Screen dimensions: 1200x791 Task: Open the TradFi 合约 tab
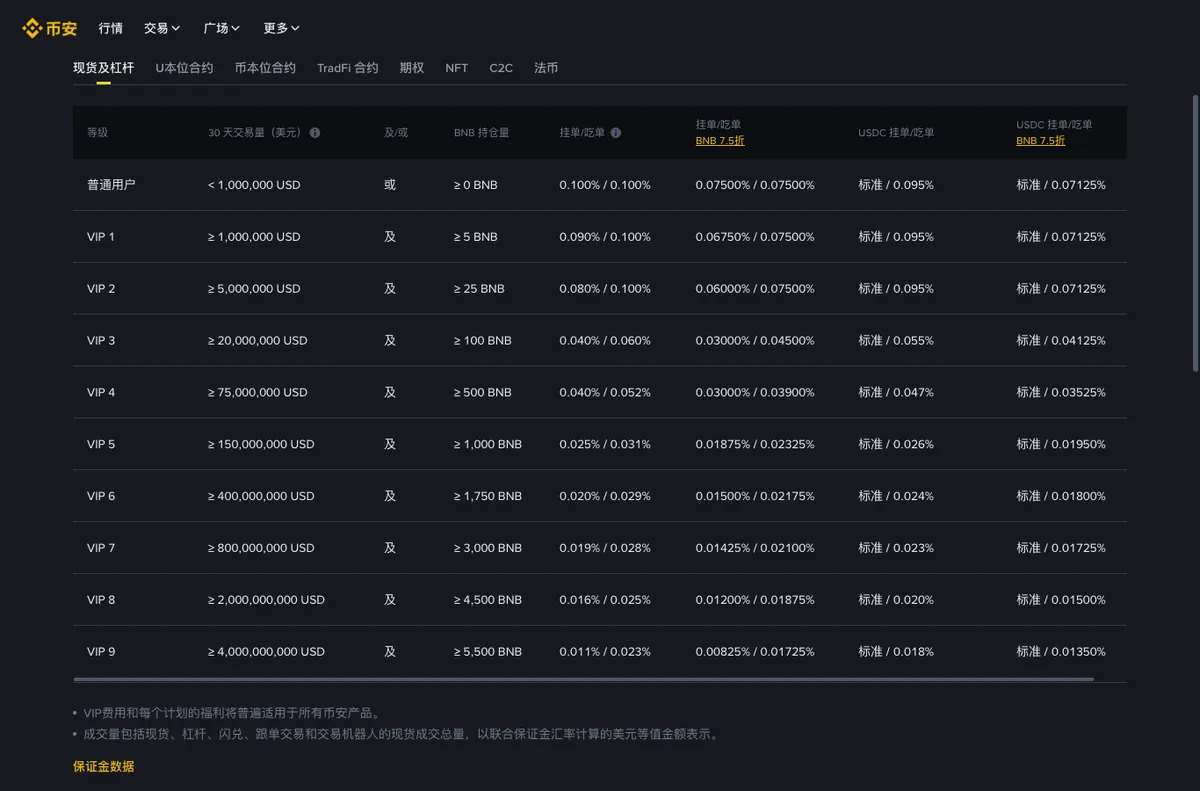click(x=347, y=68)
